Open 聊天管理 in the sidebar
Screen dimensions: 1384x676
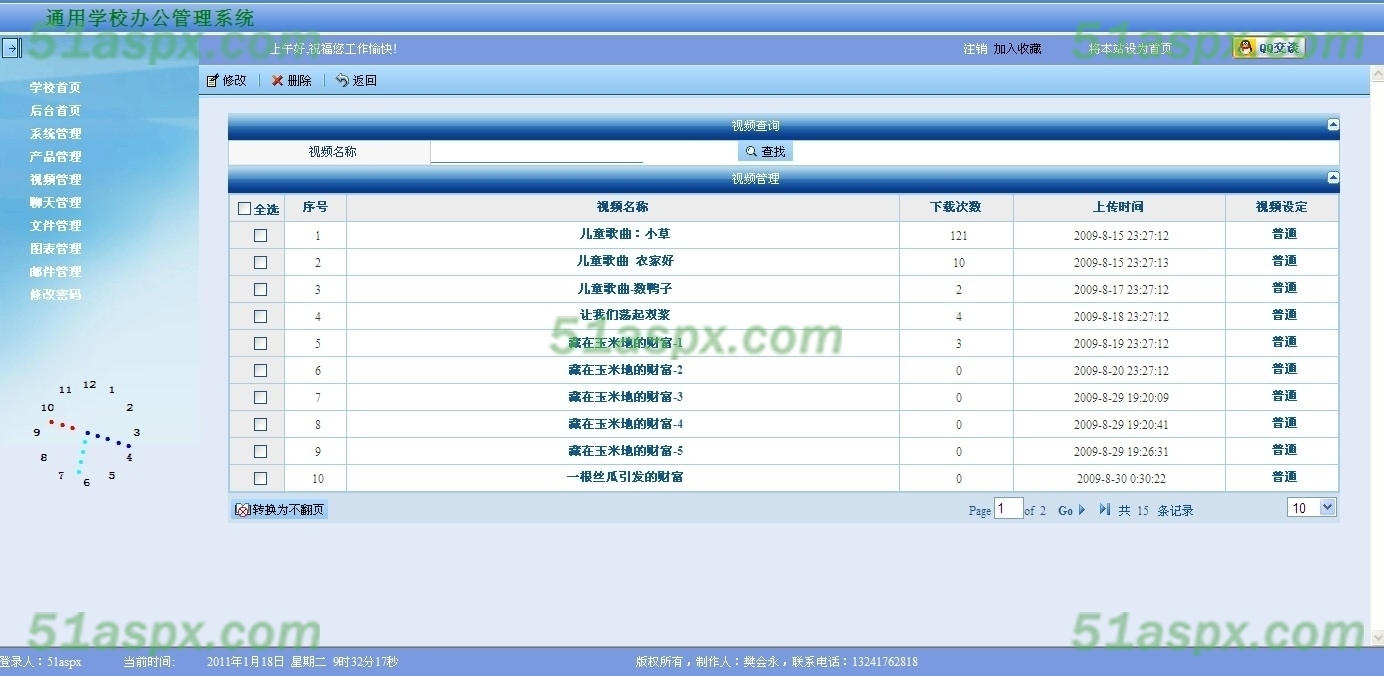55,203
